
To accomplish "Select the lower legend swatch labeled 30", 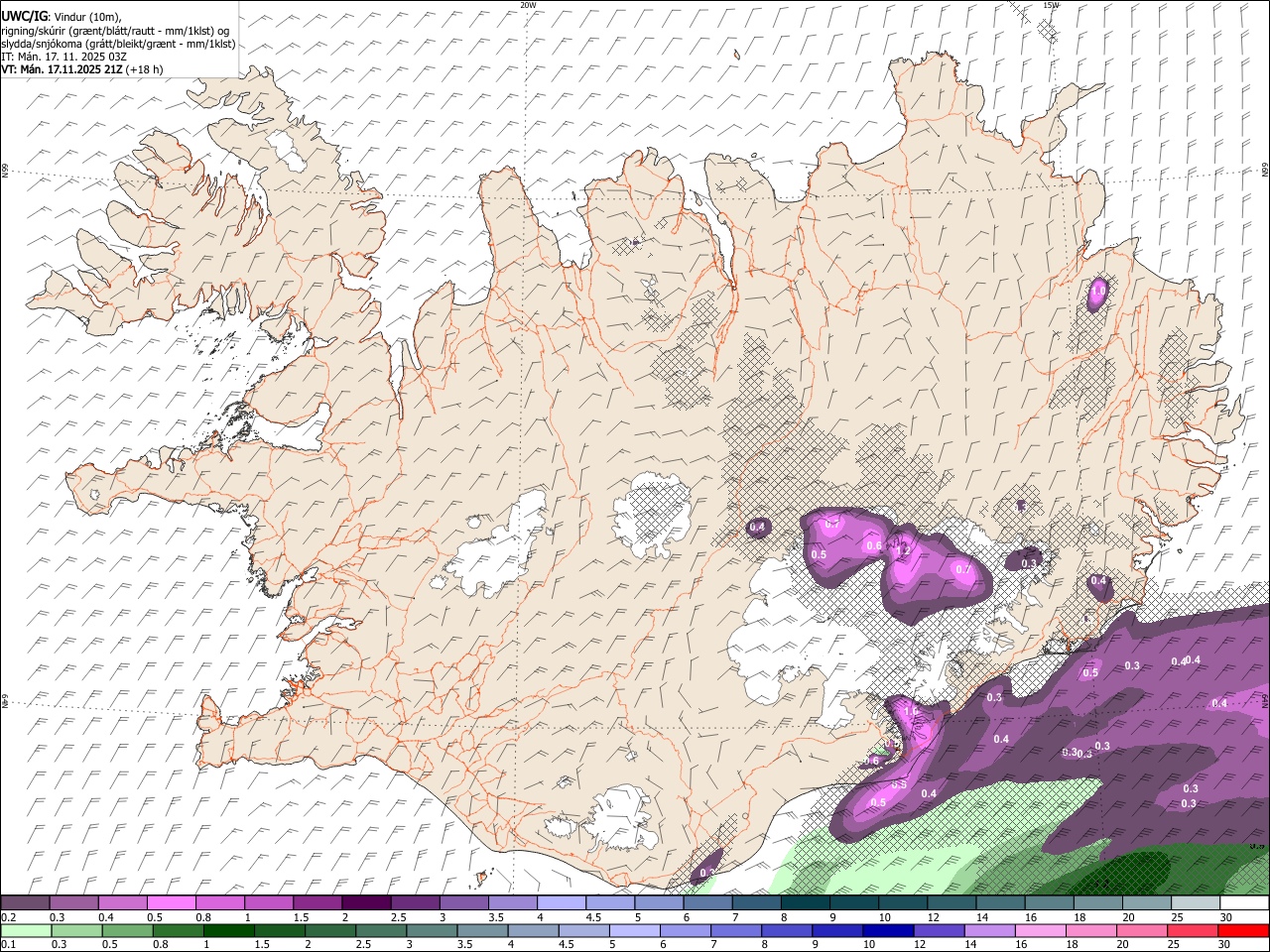I will pyautogui.click(x=1244, y=930).
